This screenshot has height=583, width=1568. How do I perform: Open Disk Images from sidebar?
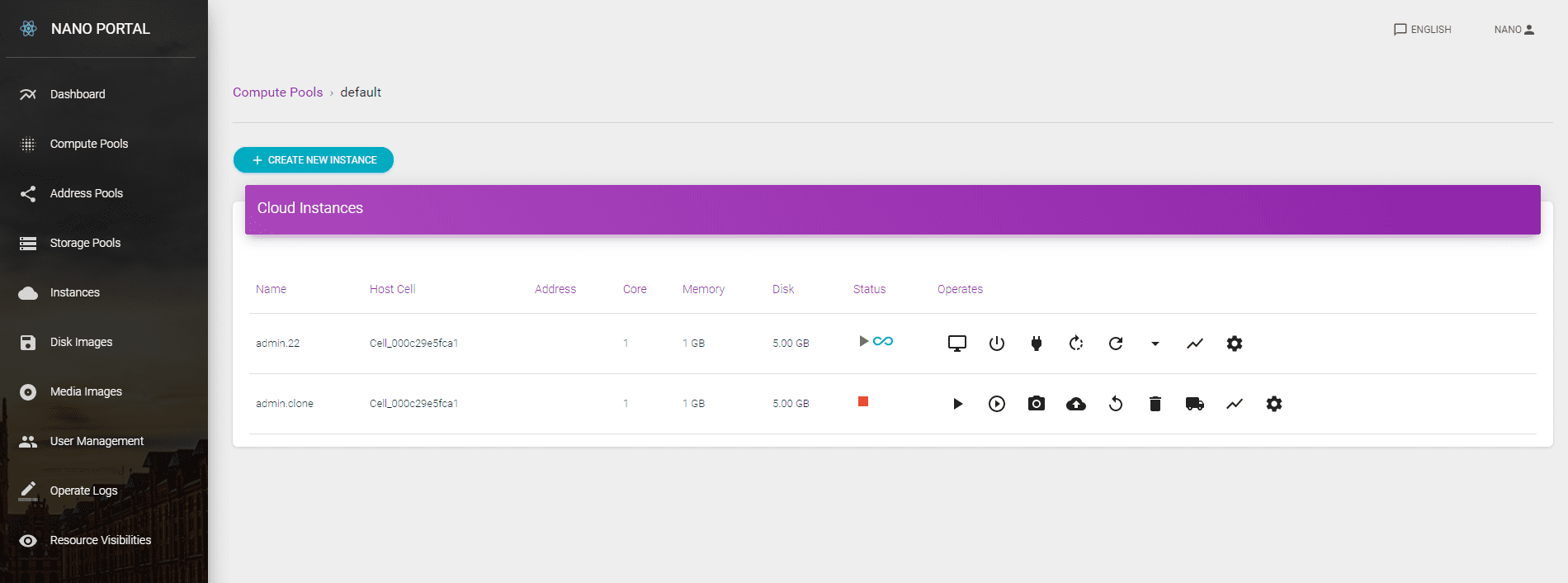pos(81,342)
